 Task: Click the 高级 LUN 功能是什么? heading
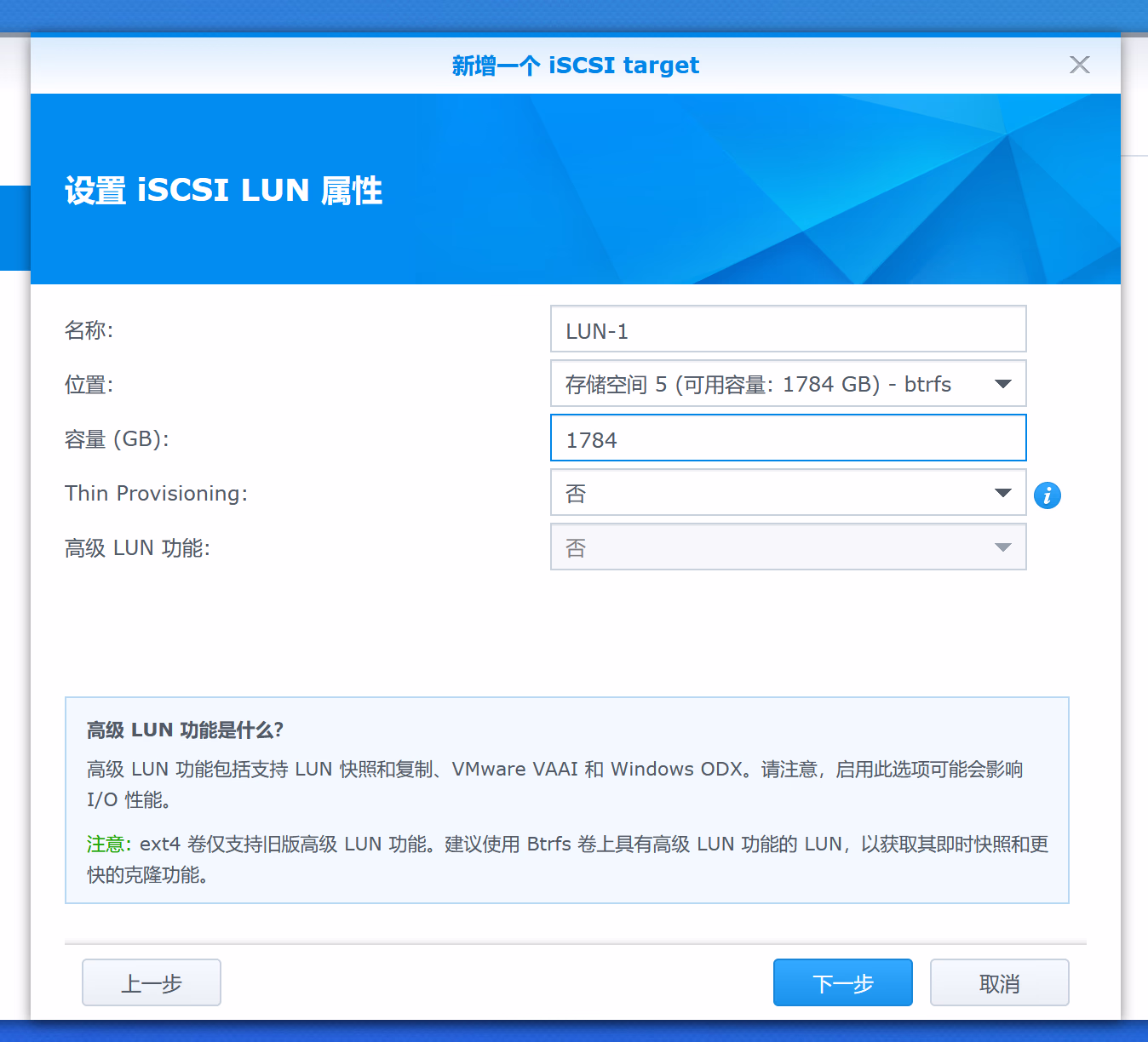185,730
